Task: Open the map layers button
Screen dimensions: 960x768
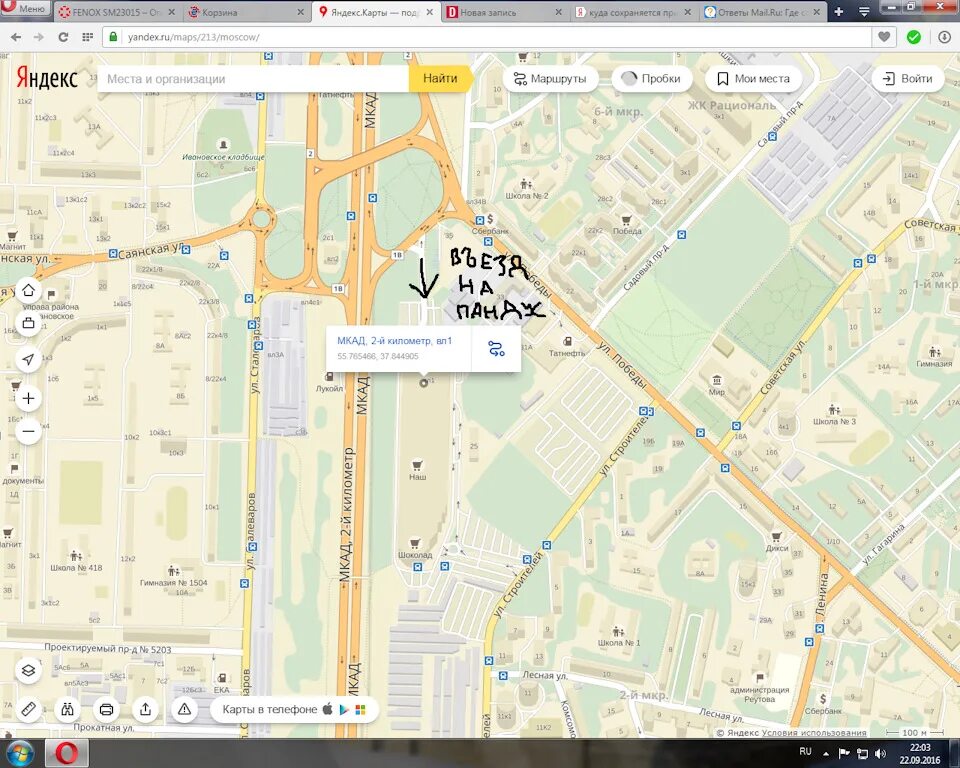Action: (x=28, y=671)
